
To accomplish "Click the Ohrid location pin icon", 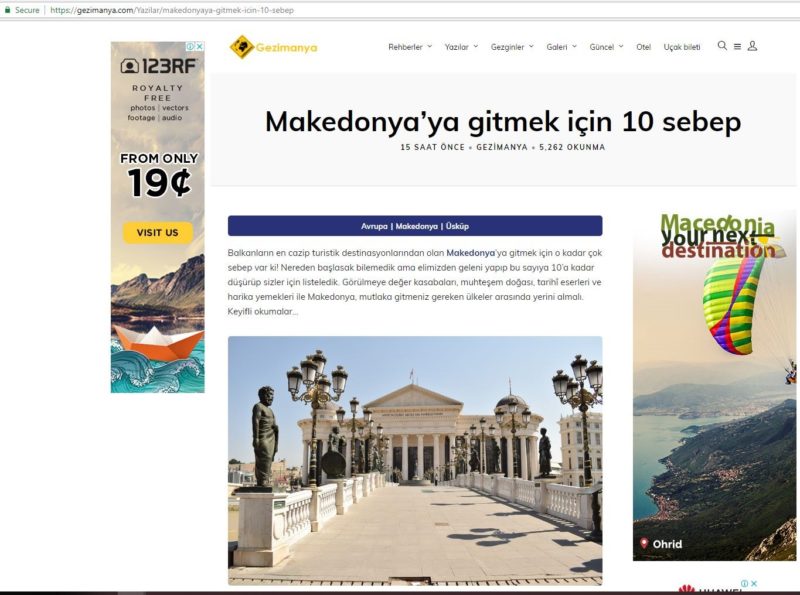I will coord(644,543).
